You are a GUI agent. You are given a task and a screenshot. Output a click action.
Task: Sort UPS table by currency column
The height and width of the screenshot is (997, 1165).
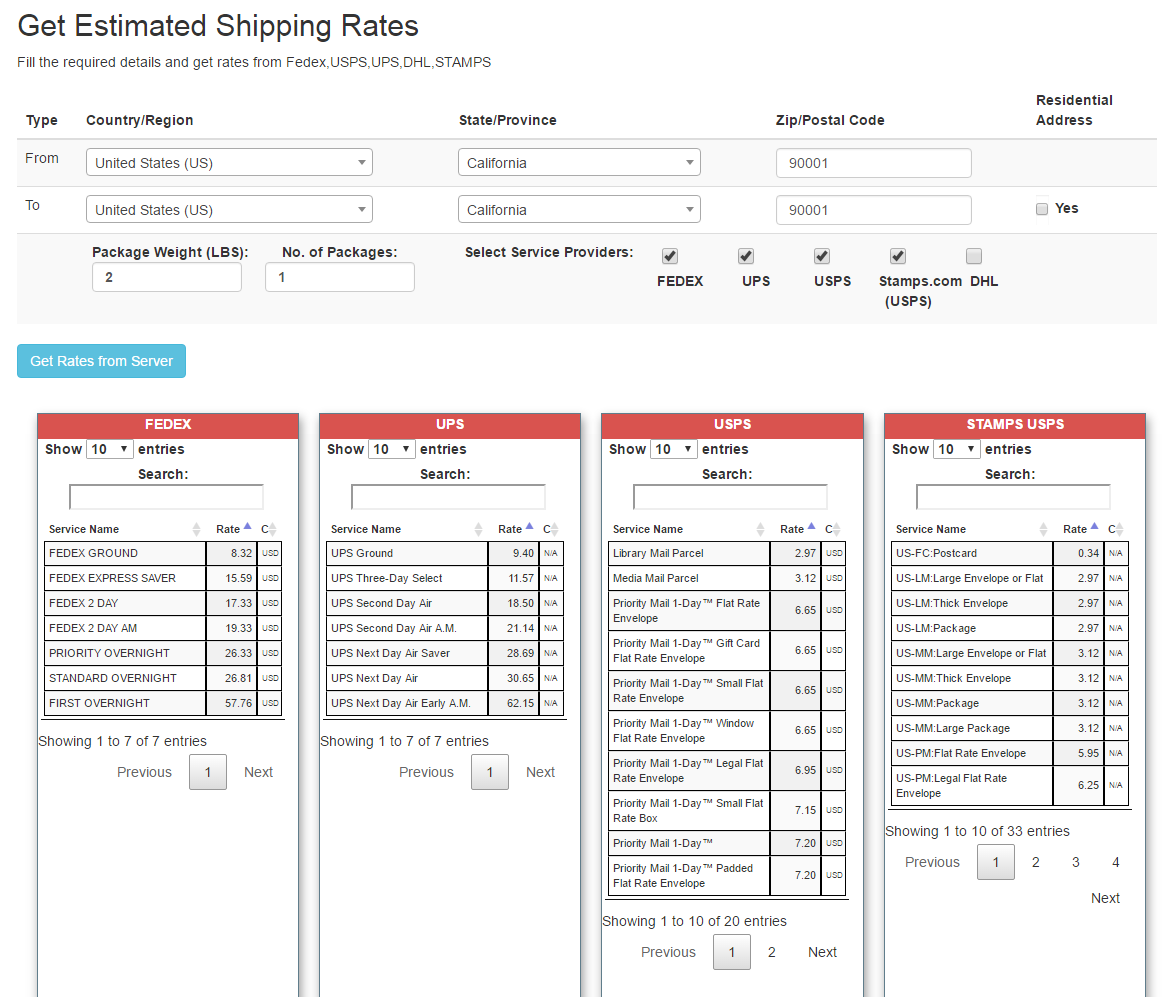tap(551, 529)
